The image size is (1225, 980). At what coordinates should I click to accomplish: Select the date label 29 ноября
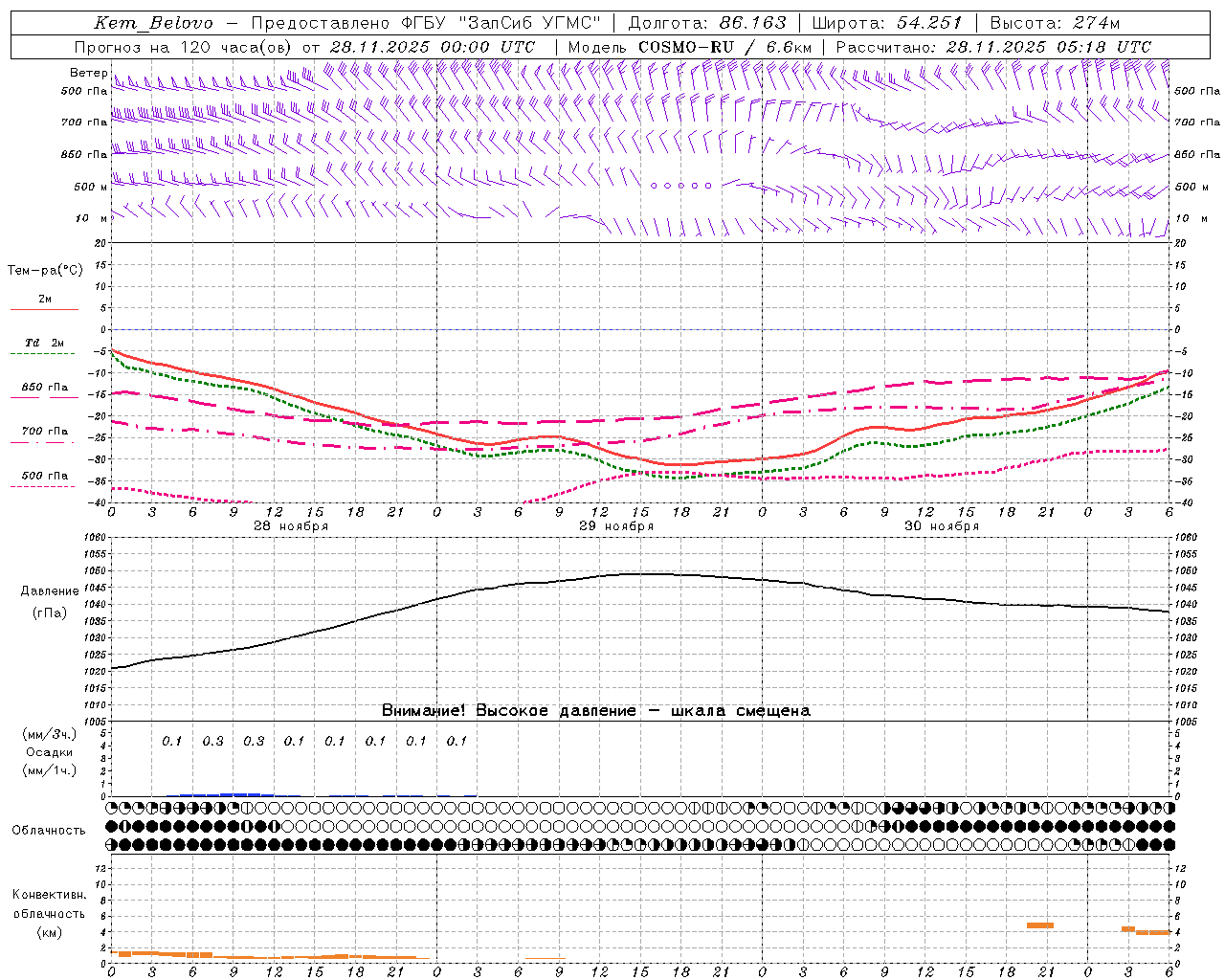coord(616,526)
